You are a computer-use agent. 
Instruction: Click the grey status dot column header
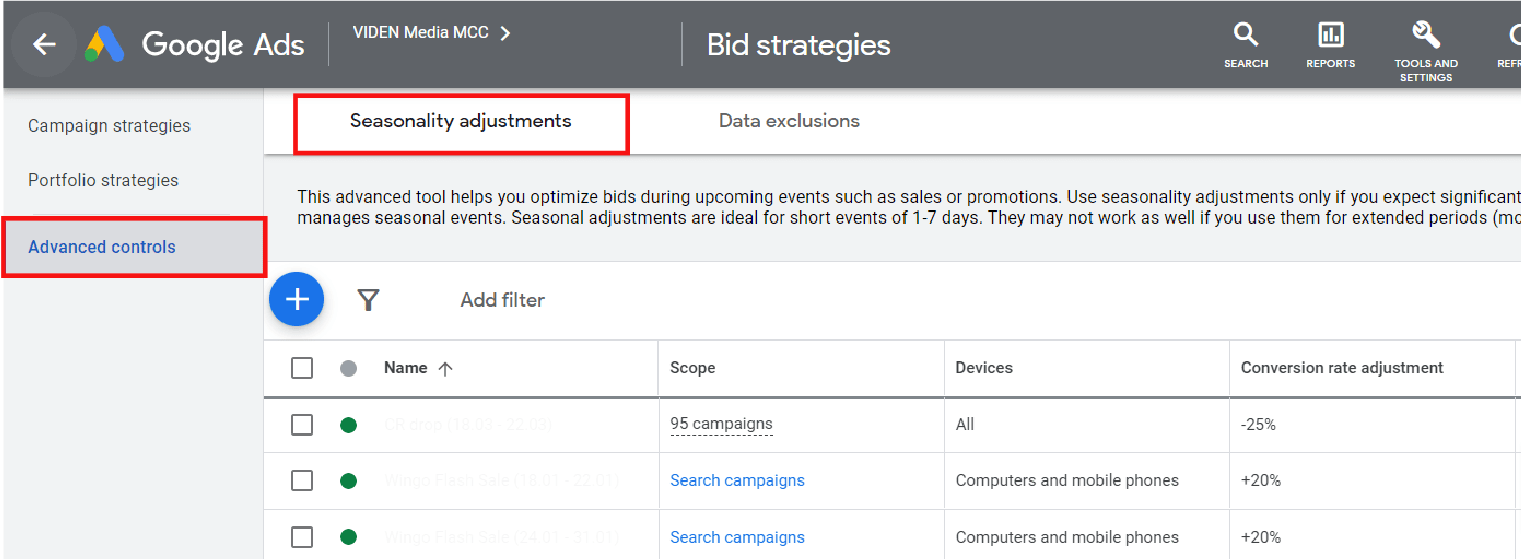point(348,369)
